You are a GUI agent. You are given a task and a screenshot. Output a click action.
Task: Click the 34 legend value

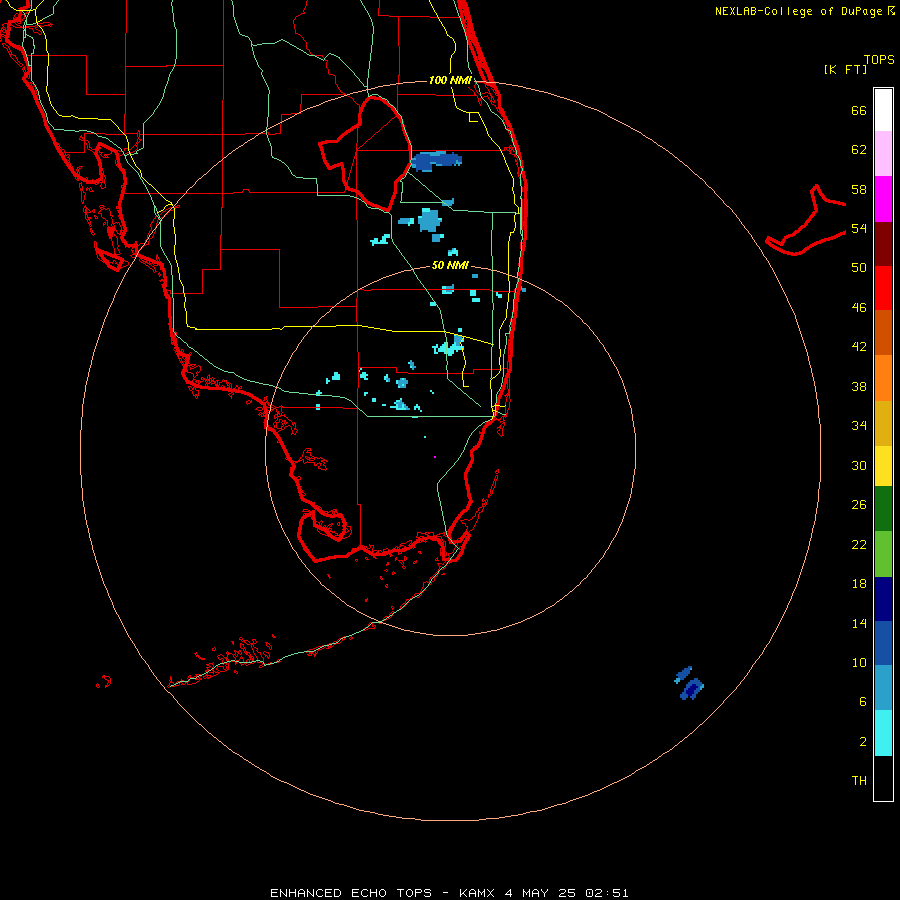[x=859, y=425]
